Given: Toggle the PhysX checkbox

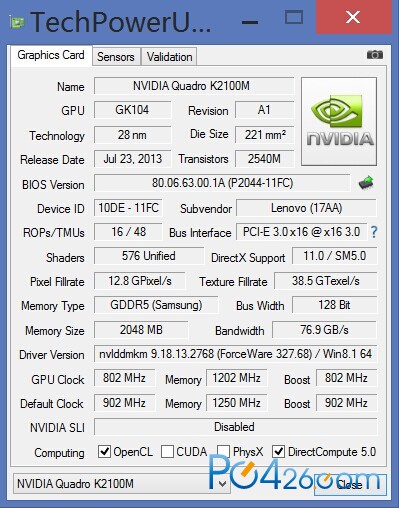Looking at the screenshot, I should click(x=223, y=452).
